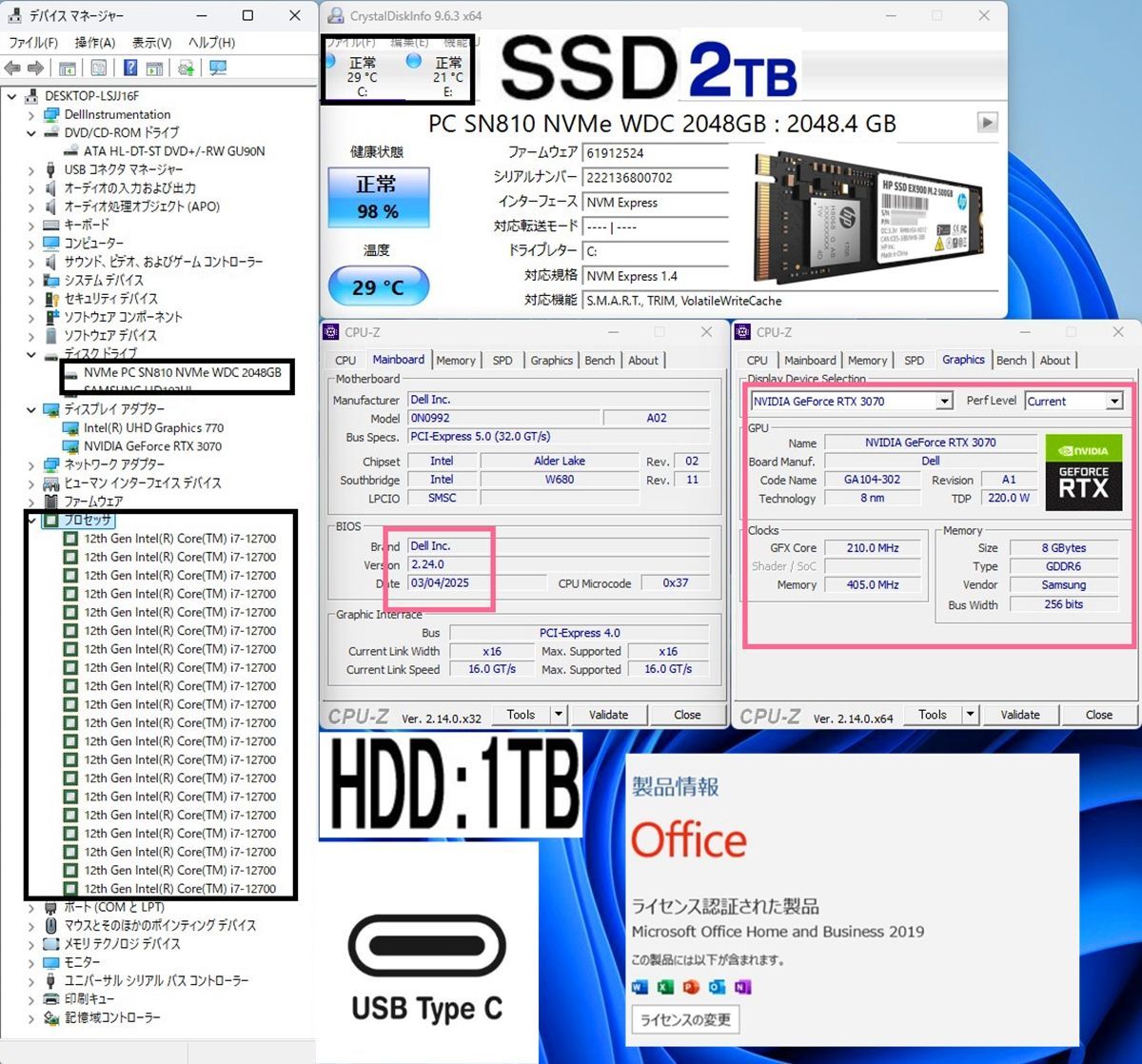This screenshot has width=1142, height=1064.
Task: Expand the メモリ テクノロジ デバイス node
Action: pos(30,944)
